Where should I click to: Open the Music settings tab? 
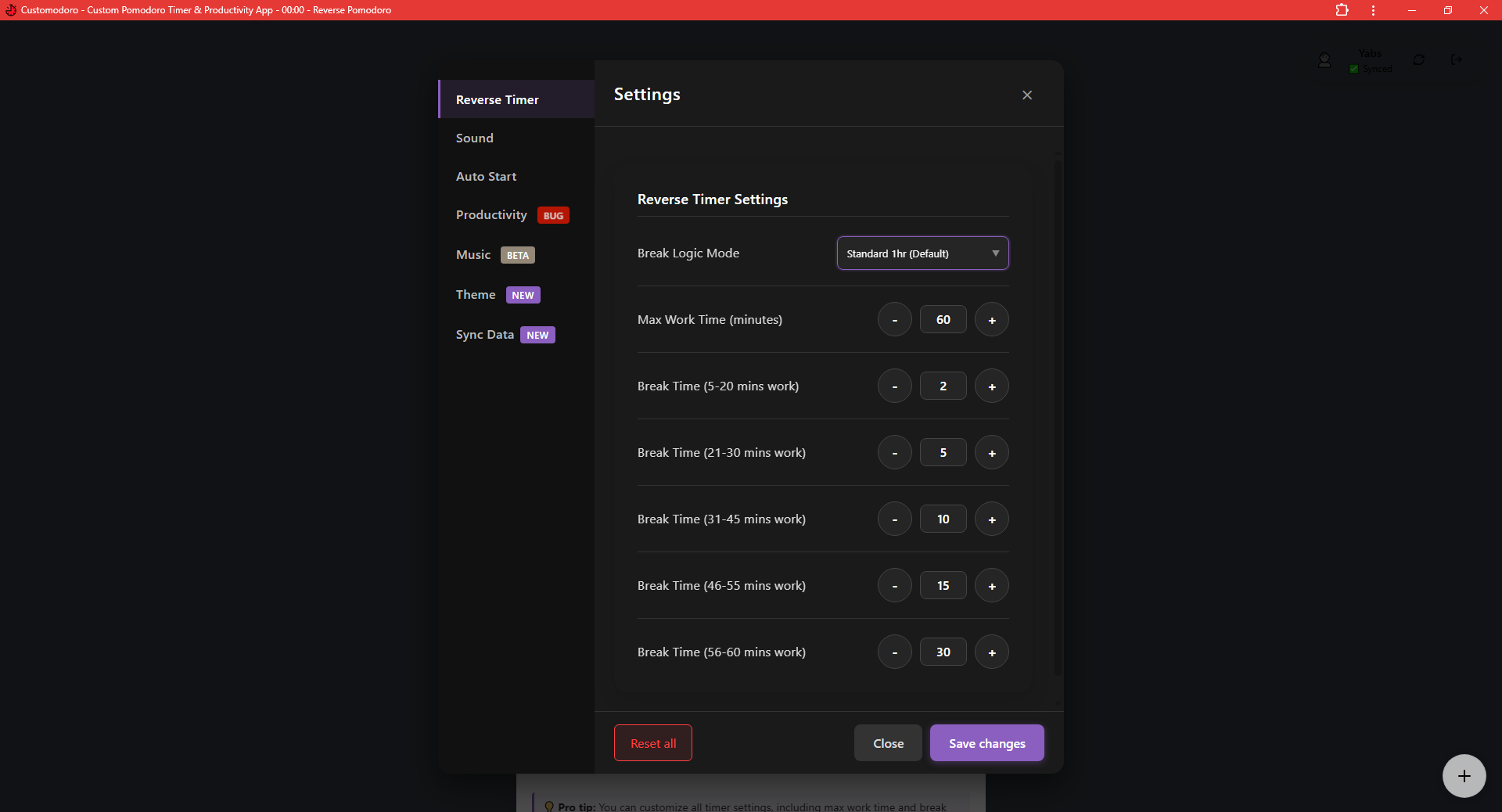[516, 255]
